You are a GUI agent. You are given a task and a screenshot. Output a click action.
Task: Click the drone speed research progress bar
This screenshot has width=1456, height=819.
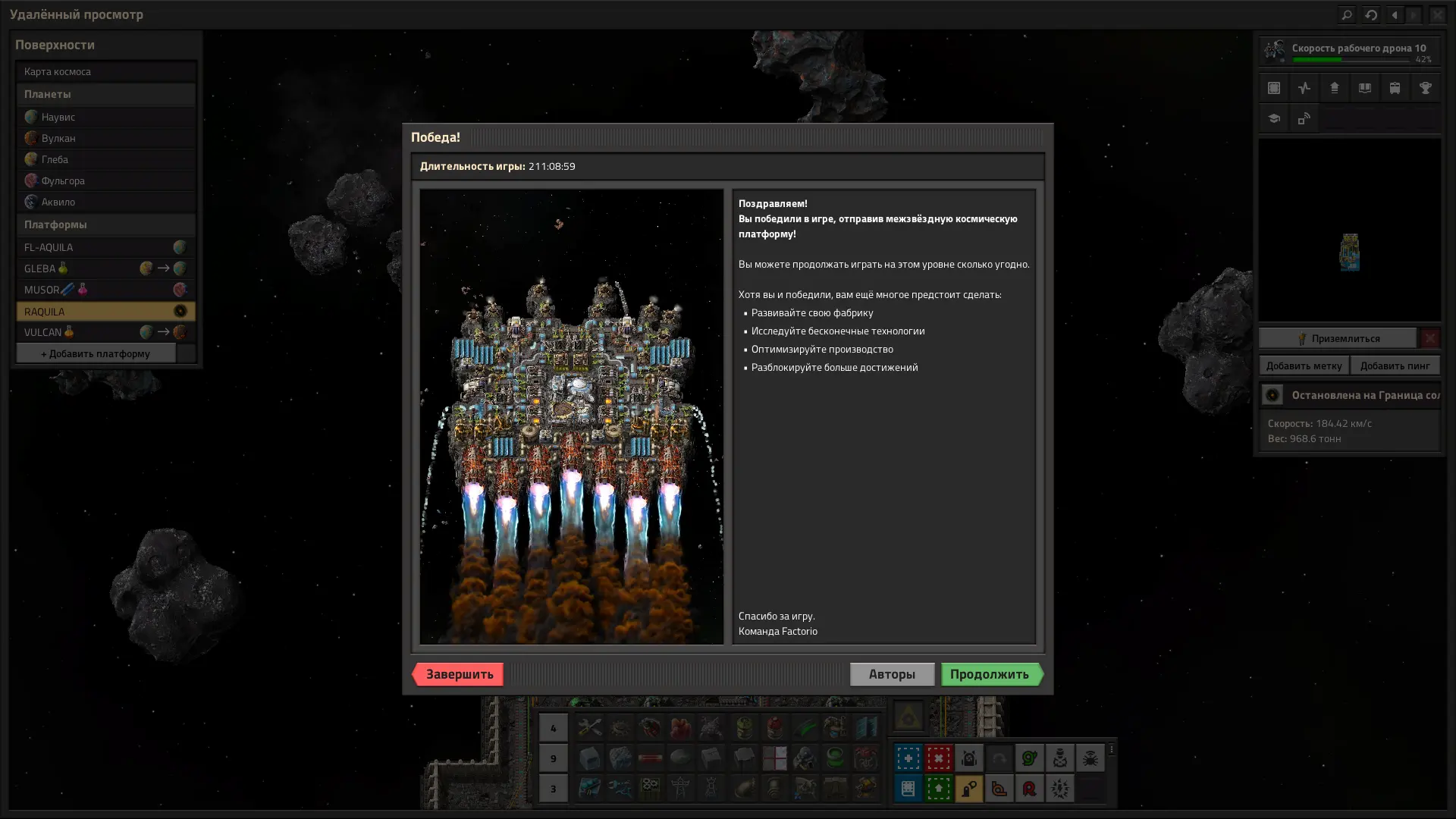coord(1351,59)
